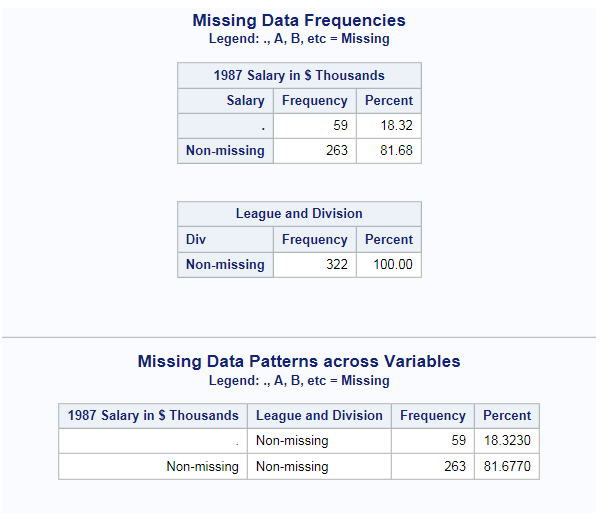Click the Missing Data Patterns across Variables title
The width and height of the screenshot is (608, 520).
click(x=299, y=361)
